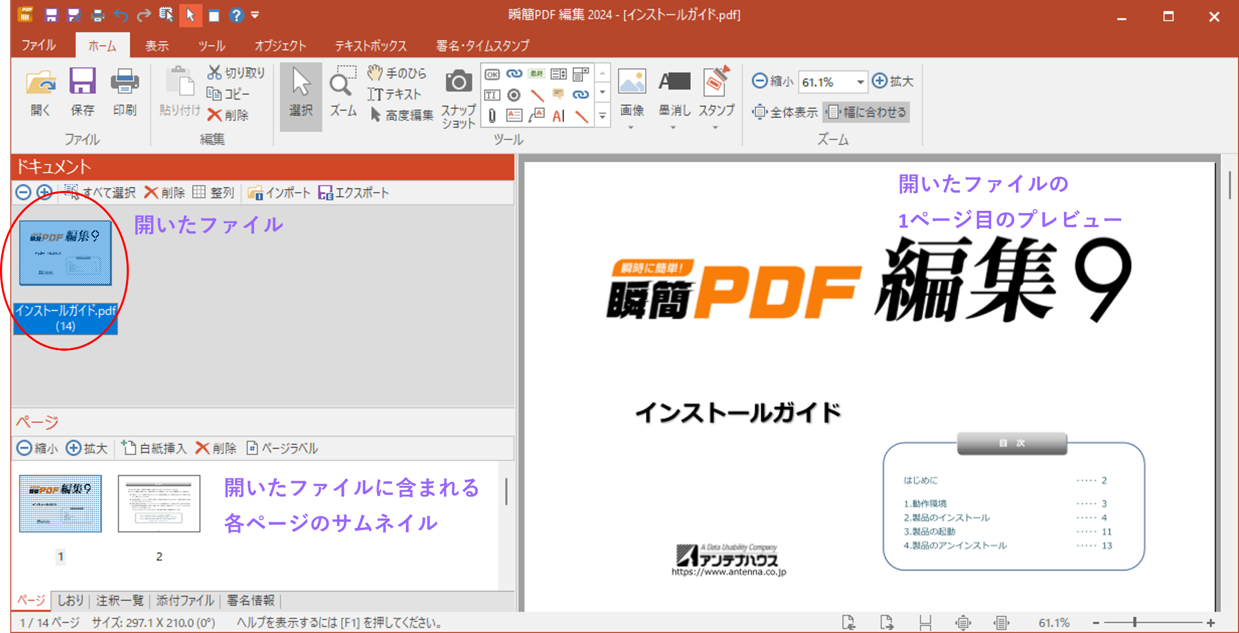Click Shrink (縮小) in the Page panel
This screenshot has width=1239, height=633.
[38, 448]
